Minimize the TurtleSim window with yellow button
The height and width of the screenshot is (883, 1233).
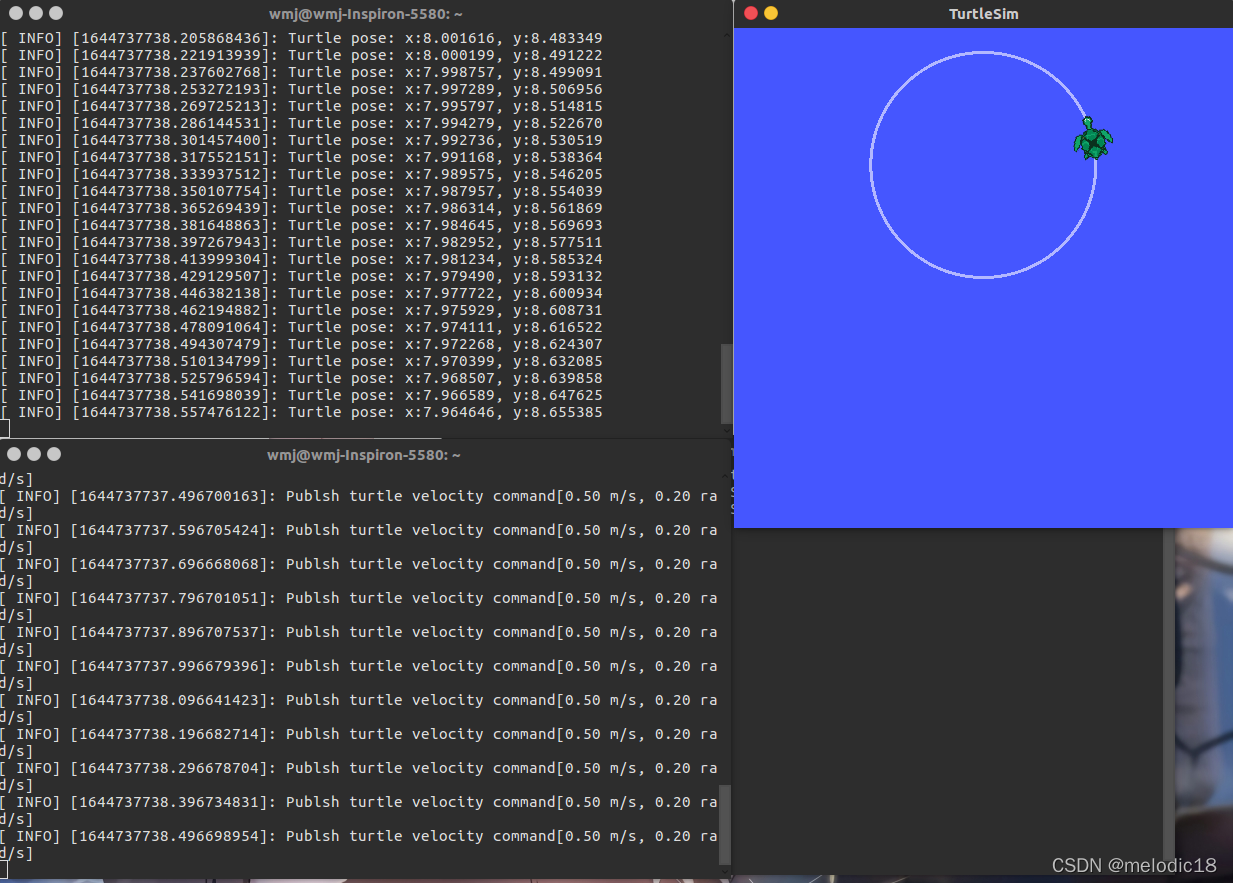[x=771, y=13]
